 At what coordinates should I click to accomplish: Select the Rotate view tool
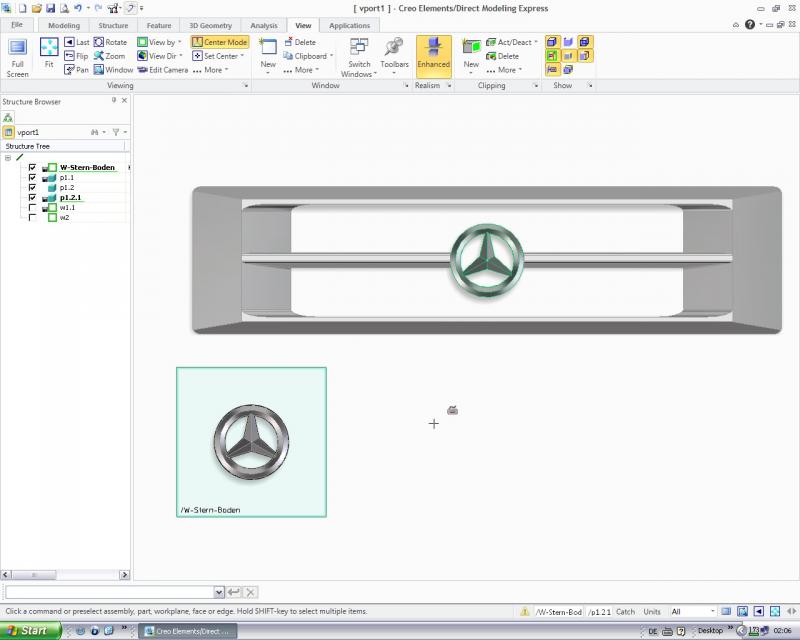click(x=110, y=42)
